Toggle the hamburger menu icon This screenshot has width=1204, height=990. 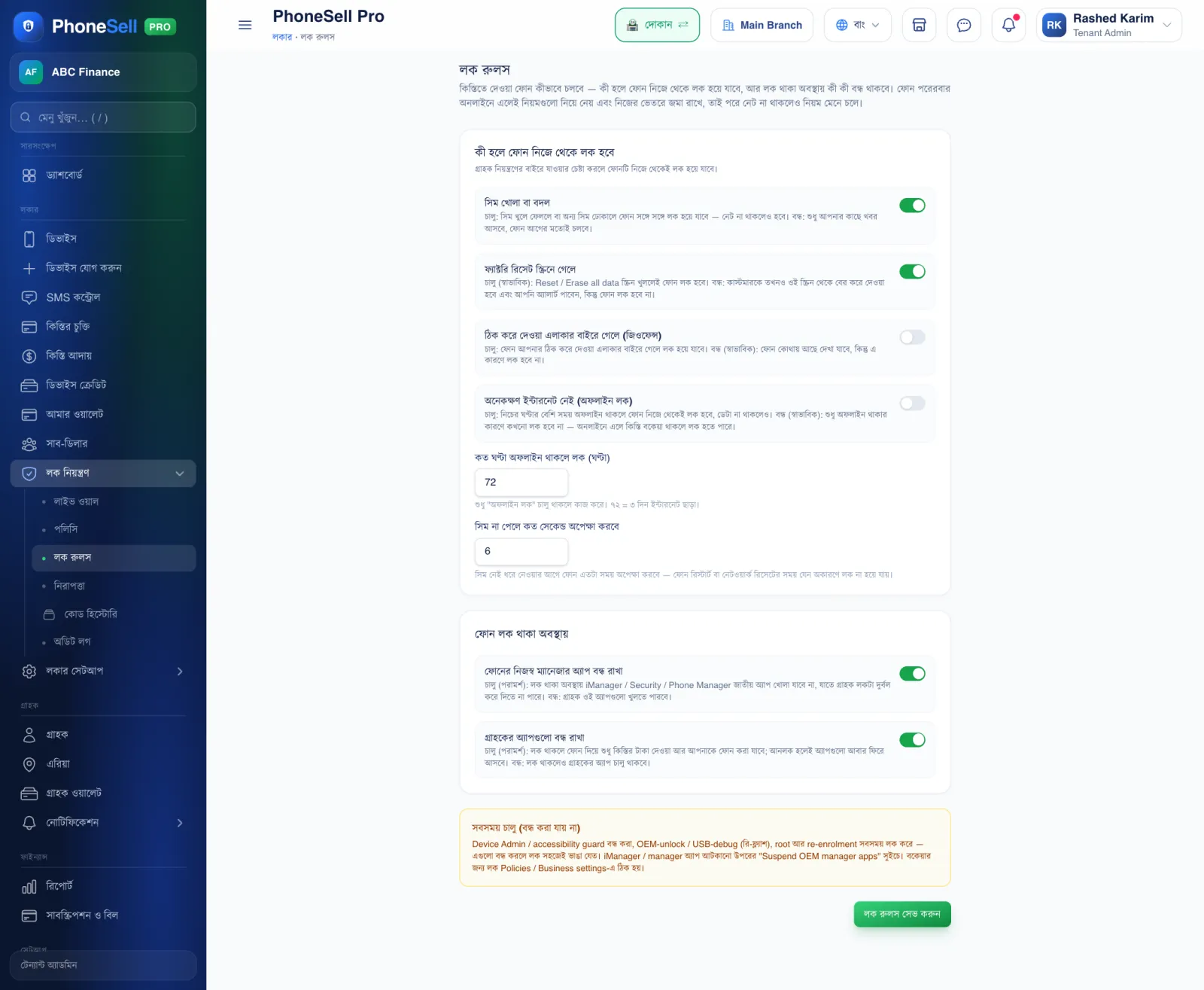tap(245, 25)
